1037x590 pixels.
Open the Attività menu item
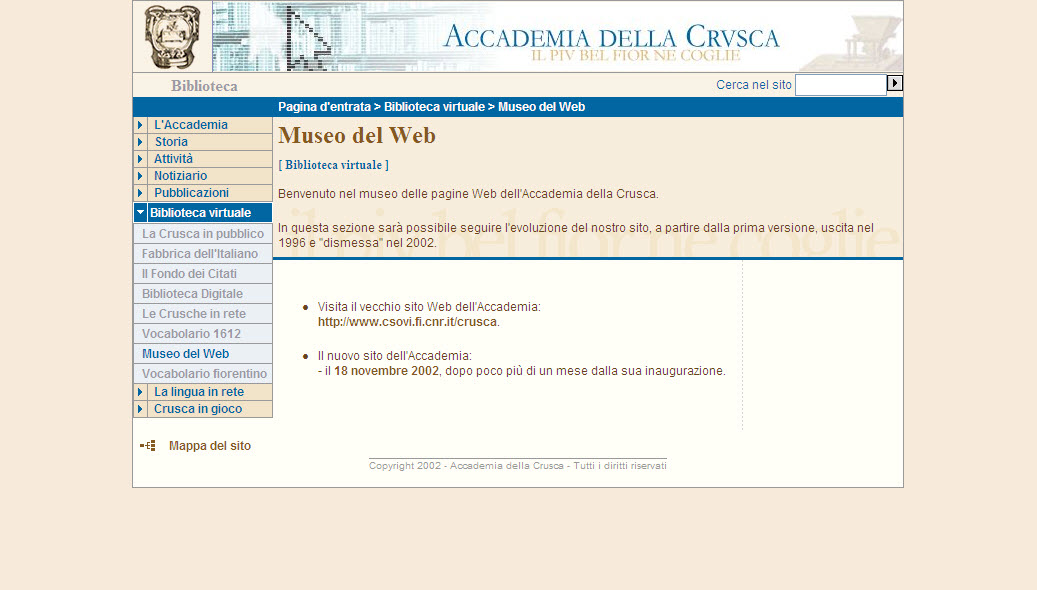[x=173, y=159]
